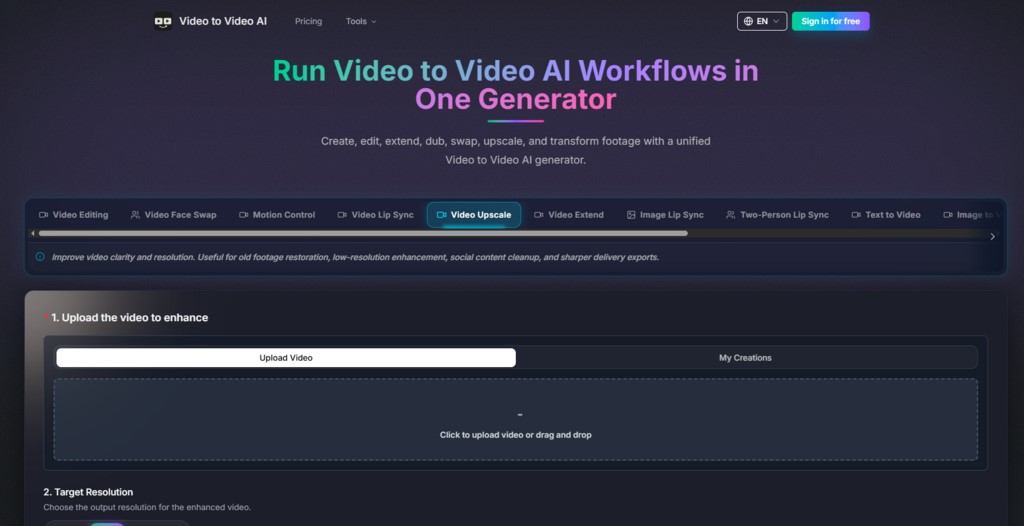
Task: Click the people icon on Video Face Swap
Action: click(x=135, y=215)
